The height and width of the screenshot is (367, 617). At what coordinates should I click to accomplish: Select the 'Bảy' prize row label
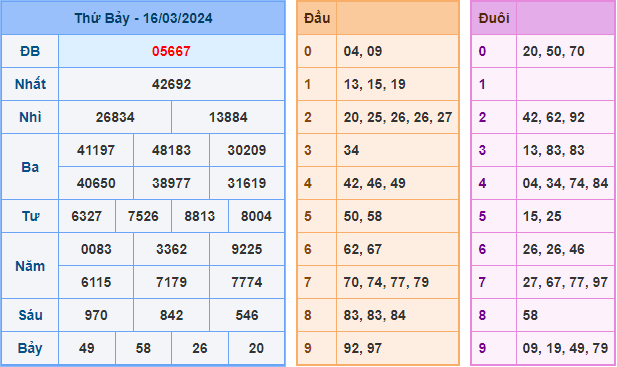coord(30,349)
